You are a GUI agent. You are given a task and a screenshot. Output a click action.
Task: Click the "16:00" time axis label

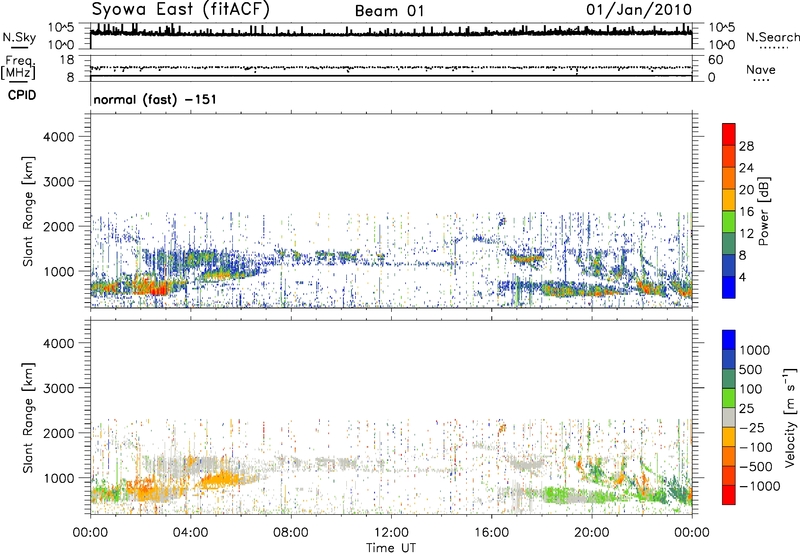tap(491, 533)
